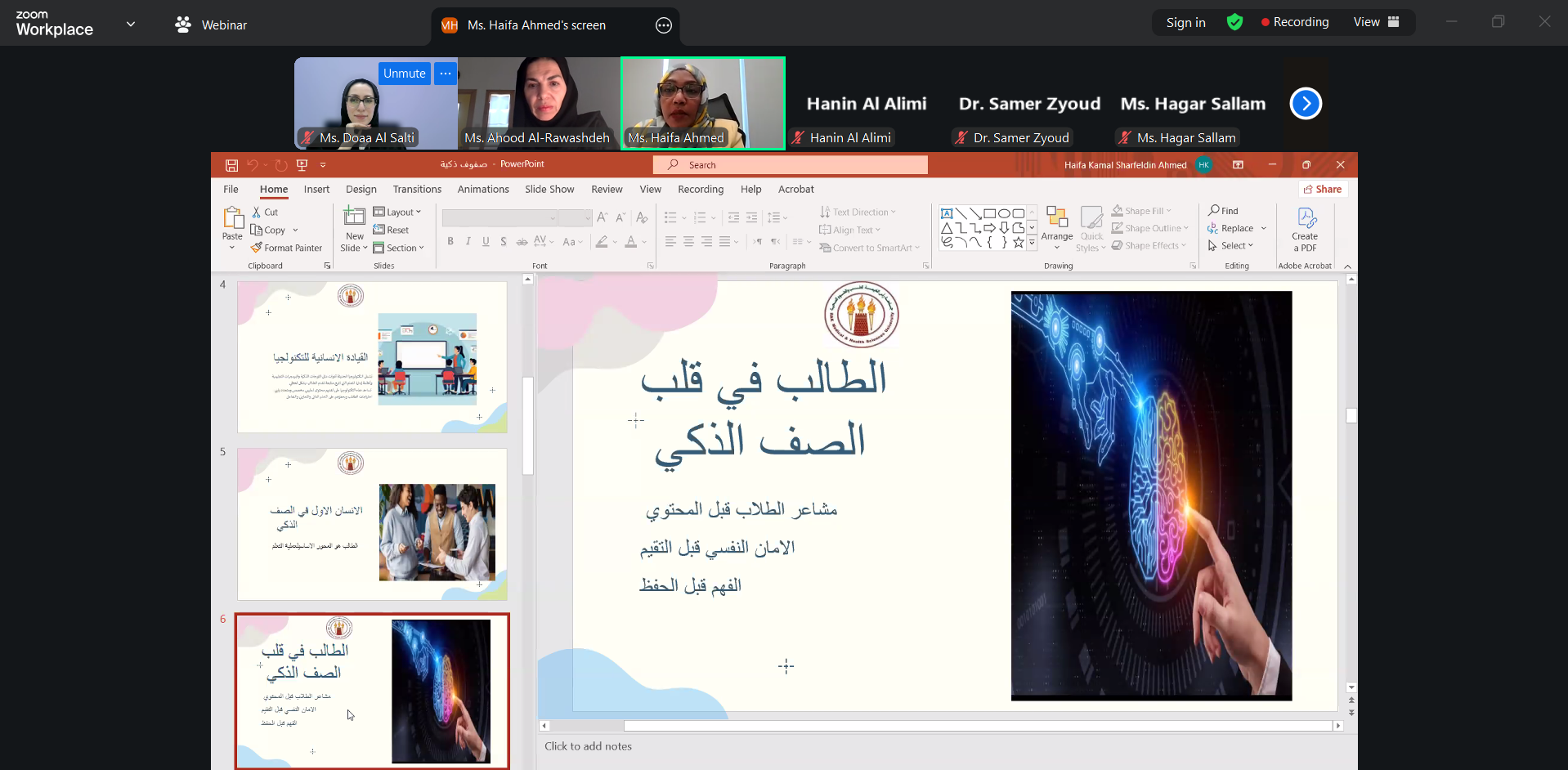The height and width of the screenshot is (770, 1568).
Task: Expand the Layout dropdown
Action: point(398,212)
